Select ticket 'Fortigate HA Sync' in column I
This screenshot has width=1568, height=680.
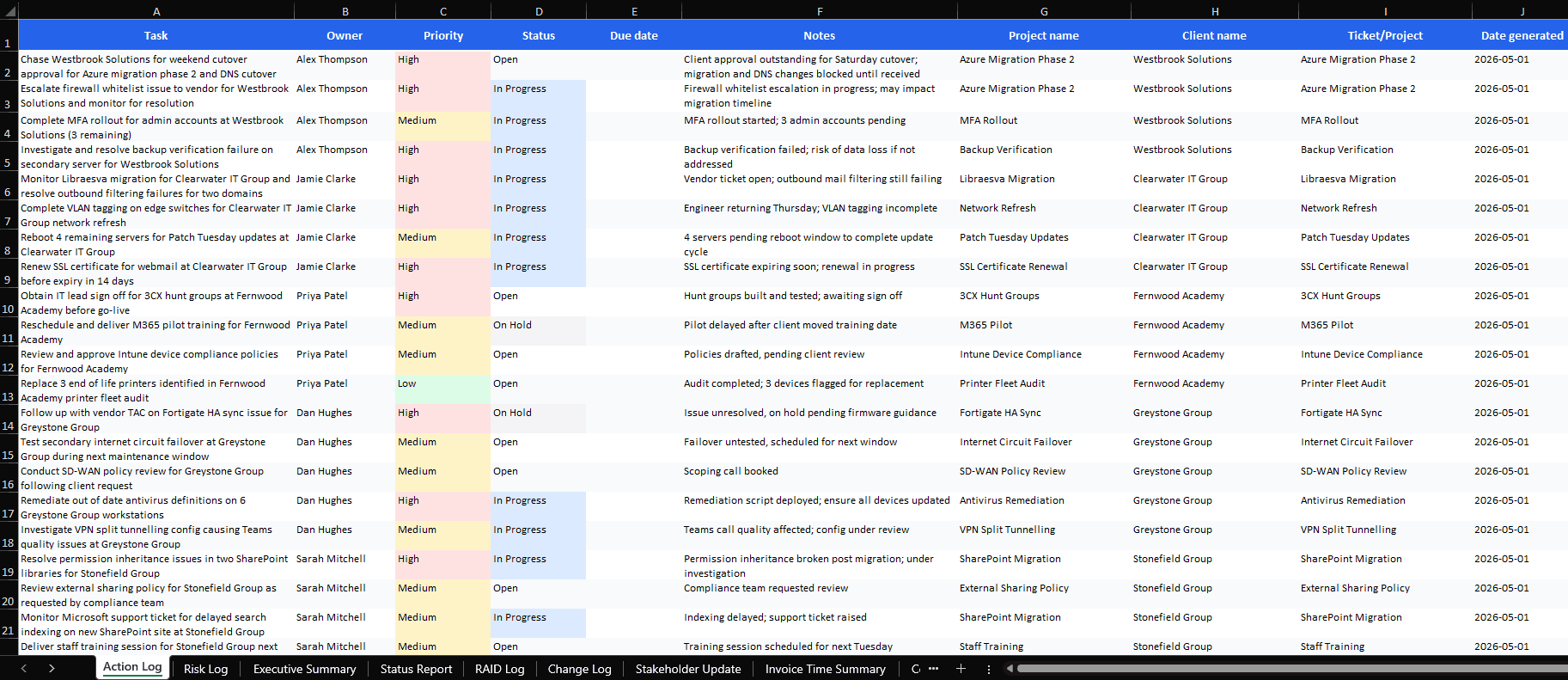[x=1385, y=419]
